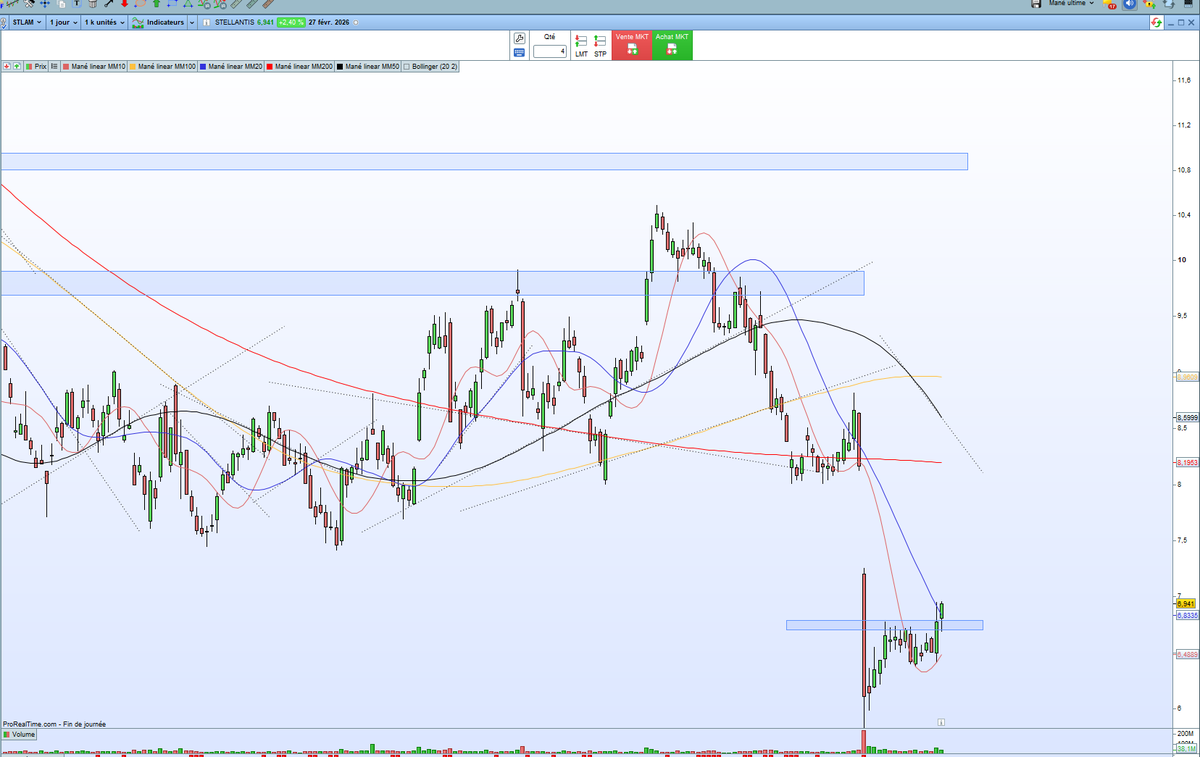Screen dimensions: 1200x757
Task: Click the link chain icon beside STLAM
Action: [x=4, y=22]
